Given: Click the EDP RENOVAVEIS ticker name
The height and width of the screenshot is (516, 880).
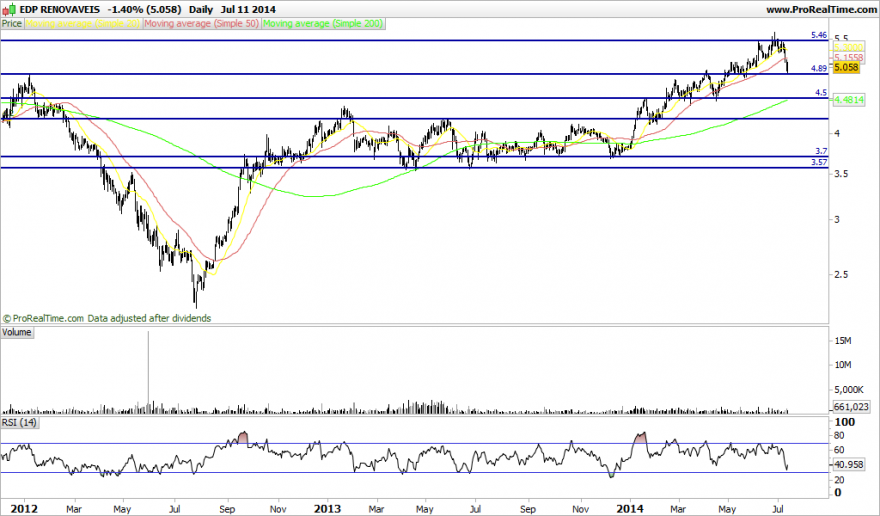Looking at the screenshot, I should (x=60, y=10).
